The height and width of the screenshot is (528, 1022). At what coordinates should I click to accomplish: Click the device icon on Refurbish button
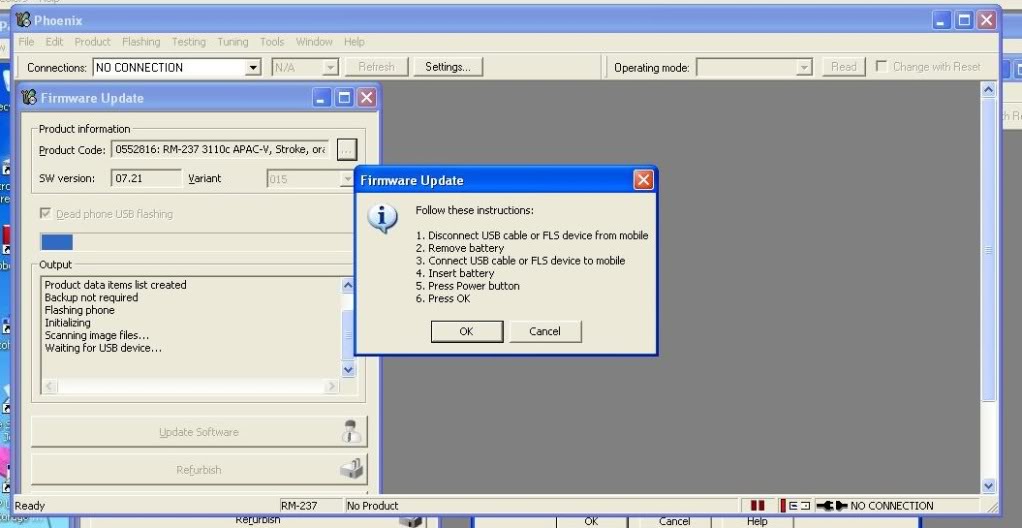352,469
